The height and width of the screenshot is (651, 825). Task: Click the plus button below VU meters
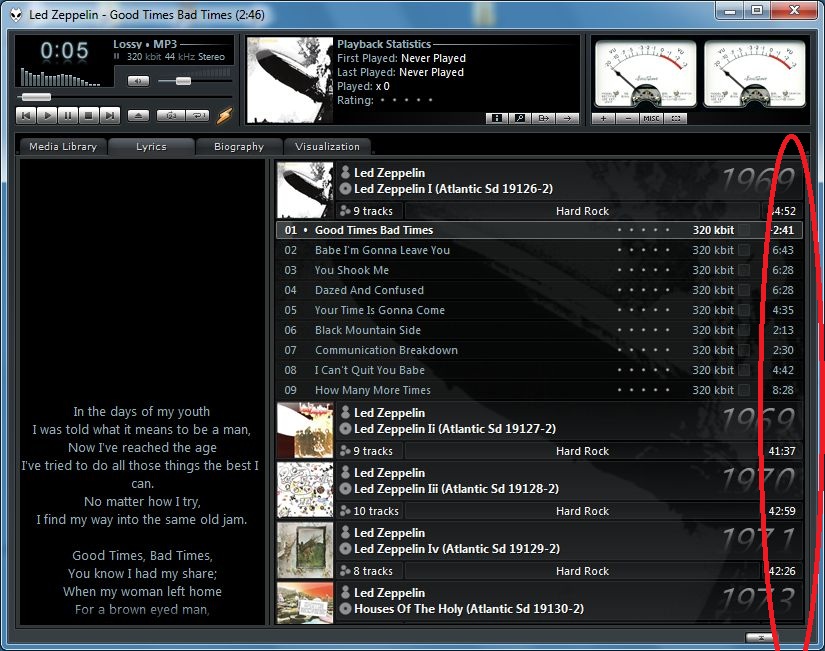point(603,118)
